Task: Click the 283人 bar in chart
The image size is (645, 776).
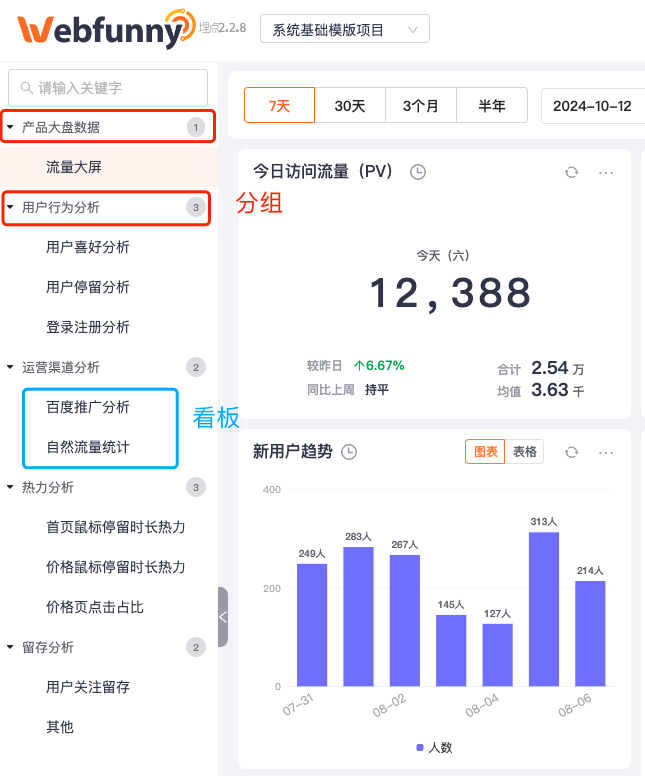Action: point(358,617)
